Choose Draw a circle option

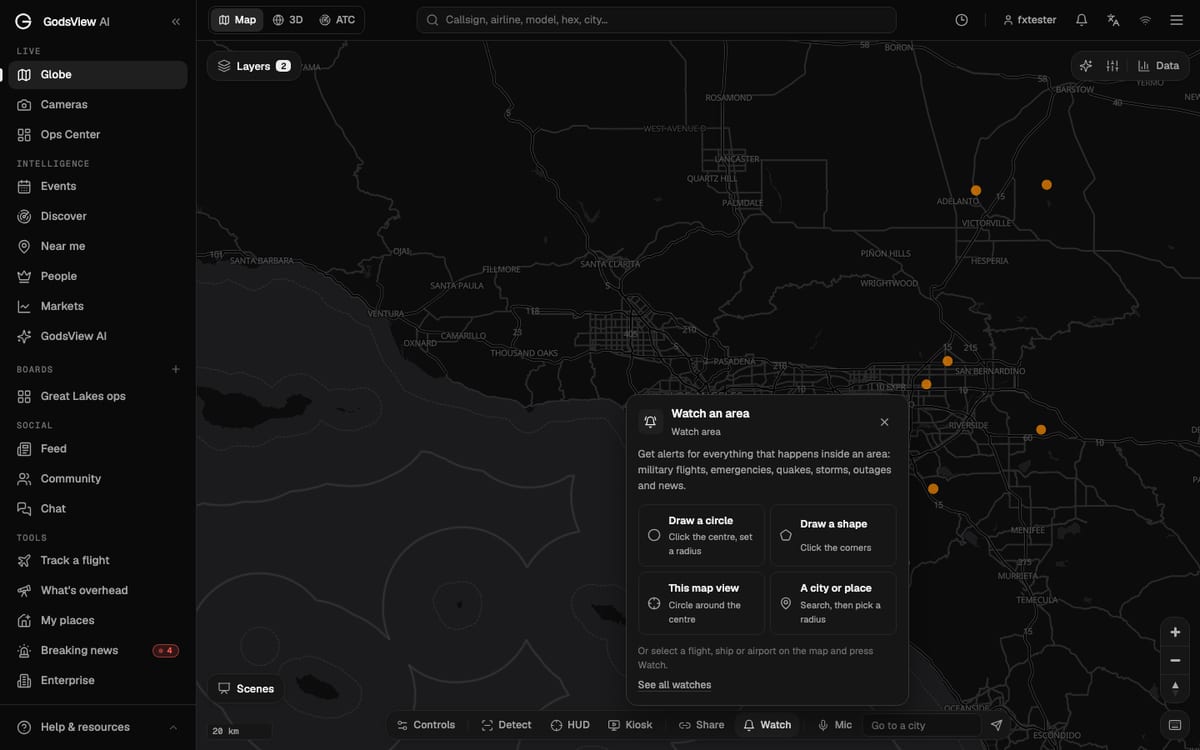pyautogui.click(x=701, y=536)
